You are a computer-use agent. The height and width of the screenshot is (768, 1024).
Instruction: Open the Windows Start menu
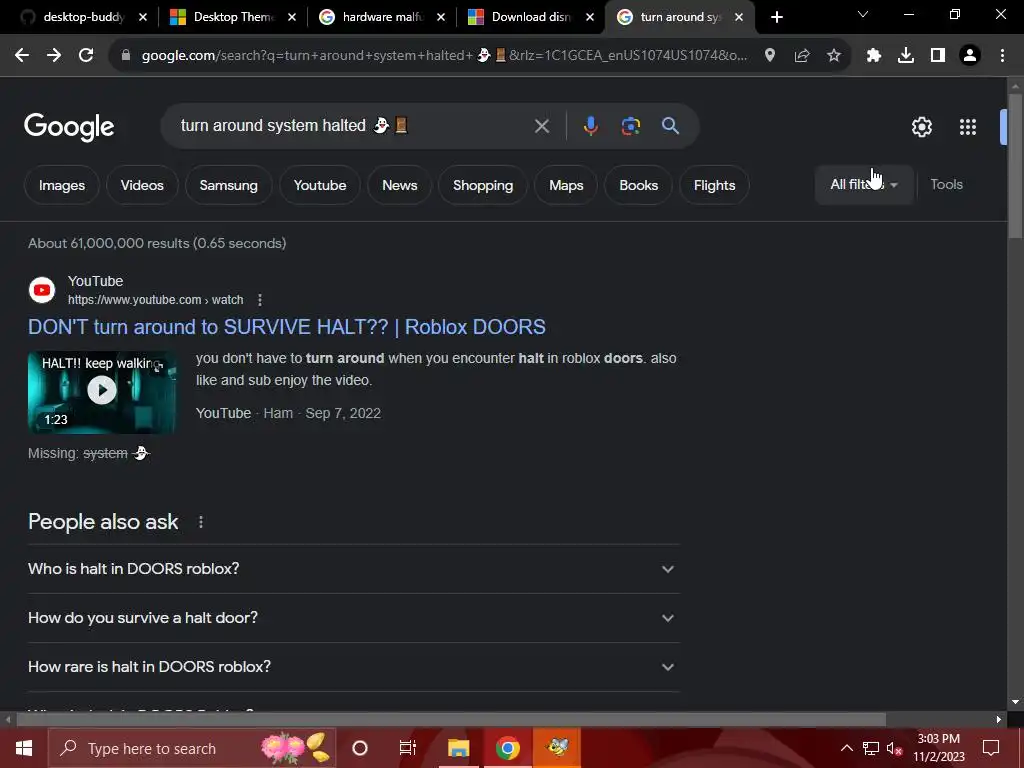pyautogui.click(x=24, y=748)
